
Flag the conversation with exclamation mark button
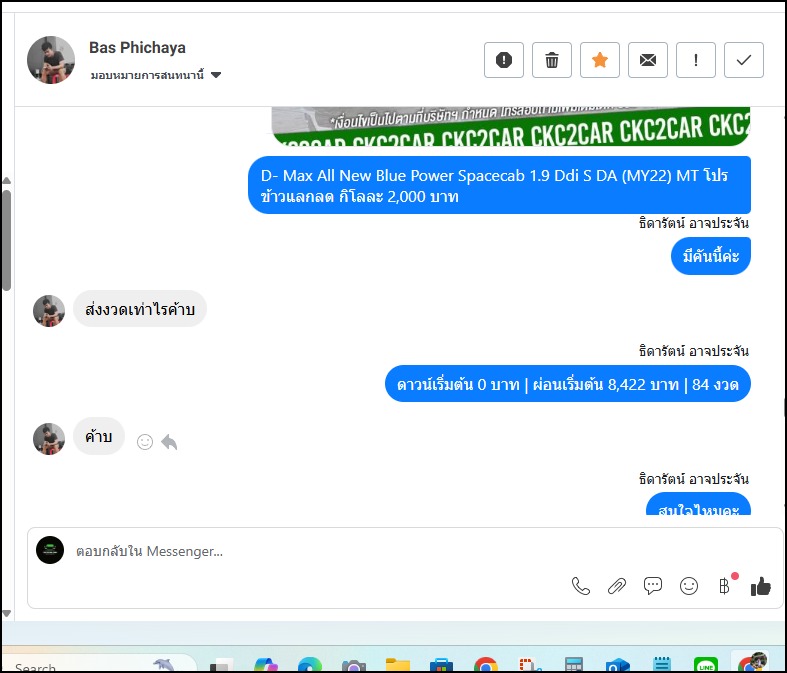[x=696, y=60]
